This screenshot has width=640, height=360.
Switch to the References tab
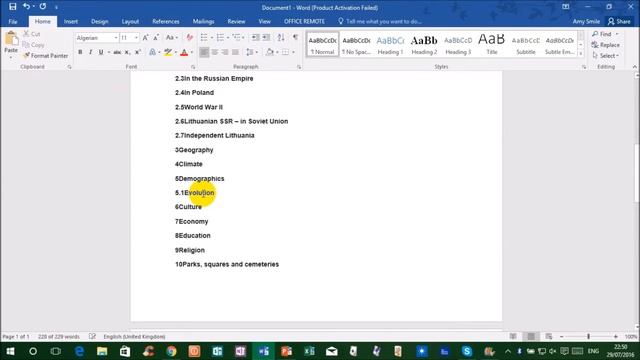point(166,21)
